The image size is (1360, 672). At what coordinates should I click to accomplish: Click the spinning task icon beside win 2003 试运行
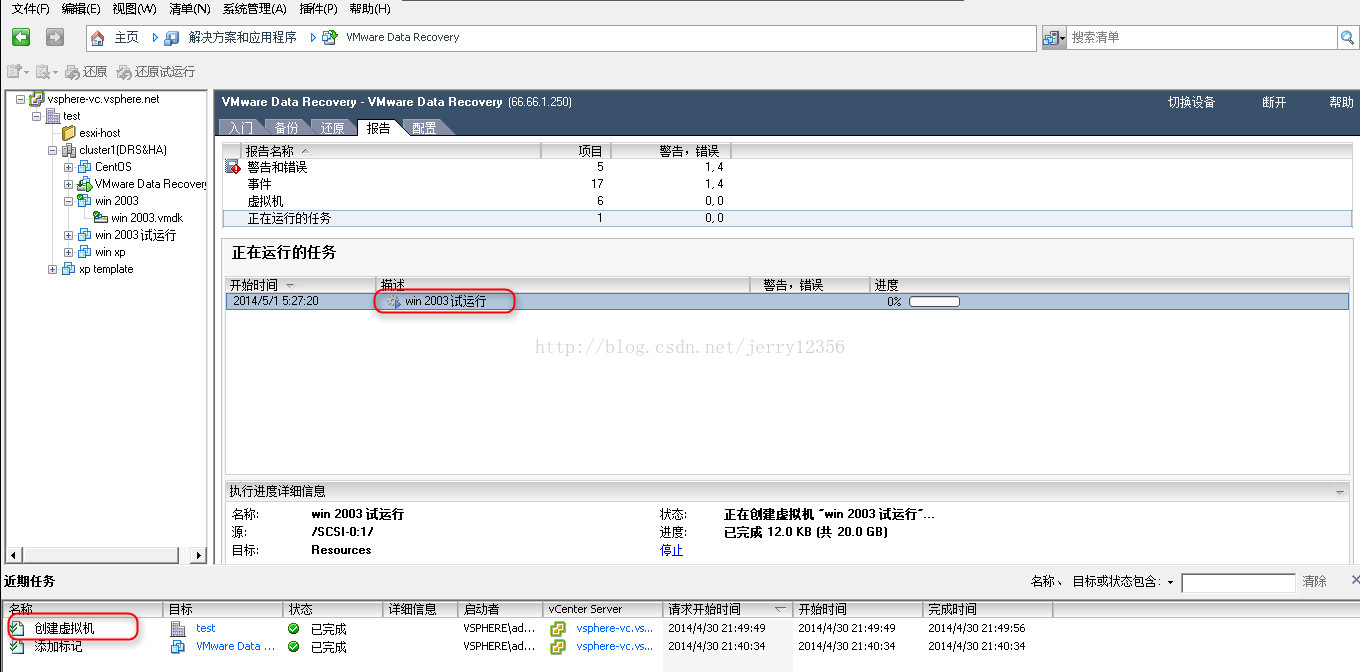[393, 301]
